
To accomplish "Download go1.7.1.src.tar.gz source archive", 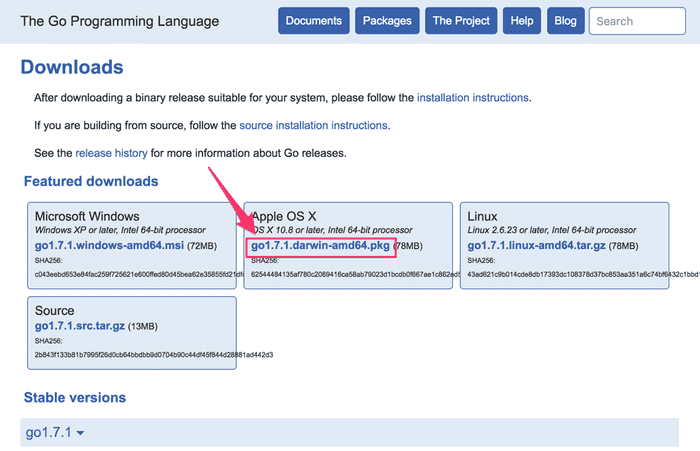I will click(x=80, y=326).
